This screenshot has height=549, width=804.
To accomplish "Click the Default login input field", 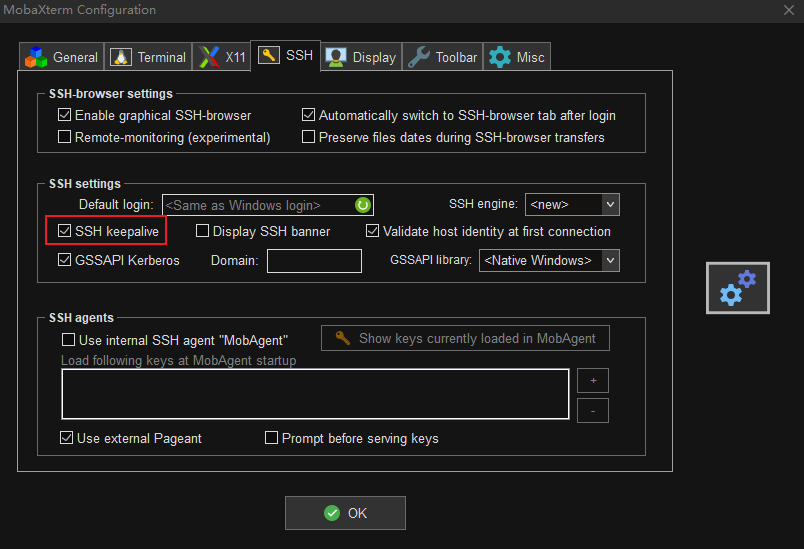I will click(x=268, y=205).
